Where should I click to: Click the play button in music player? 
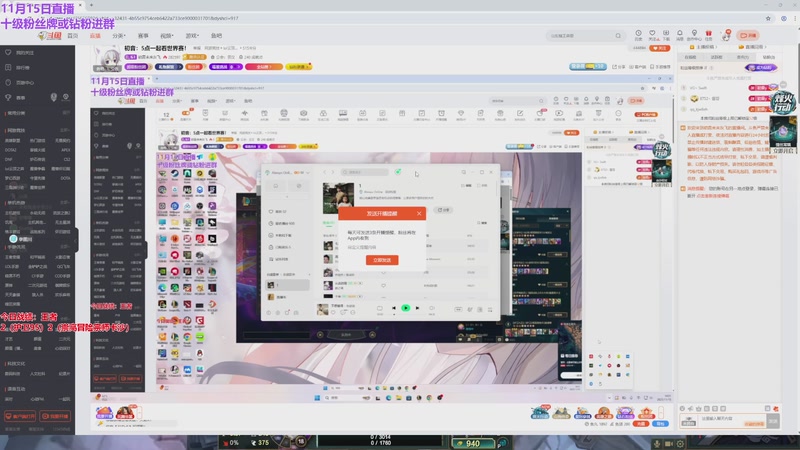tap(405, 308)
